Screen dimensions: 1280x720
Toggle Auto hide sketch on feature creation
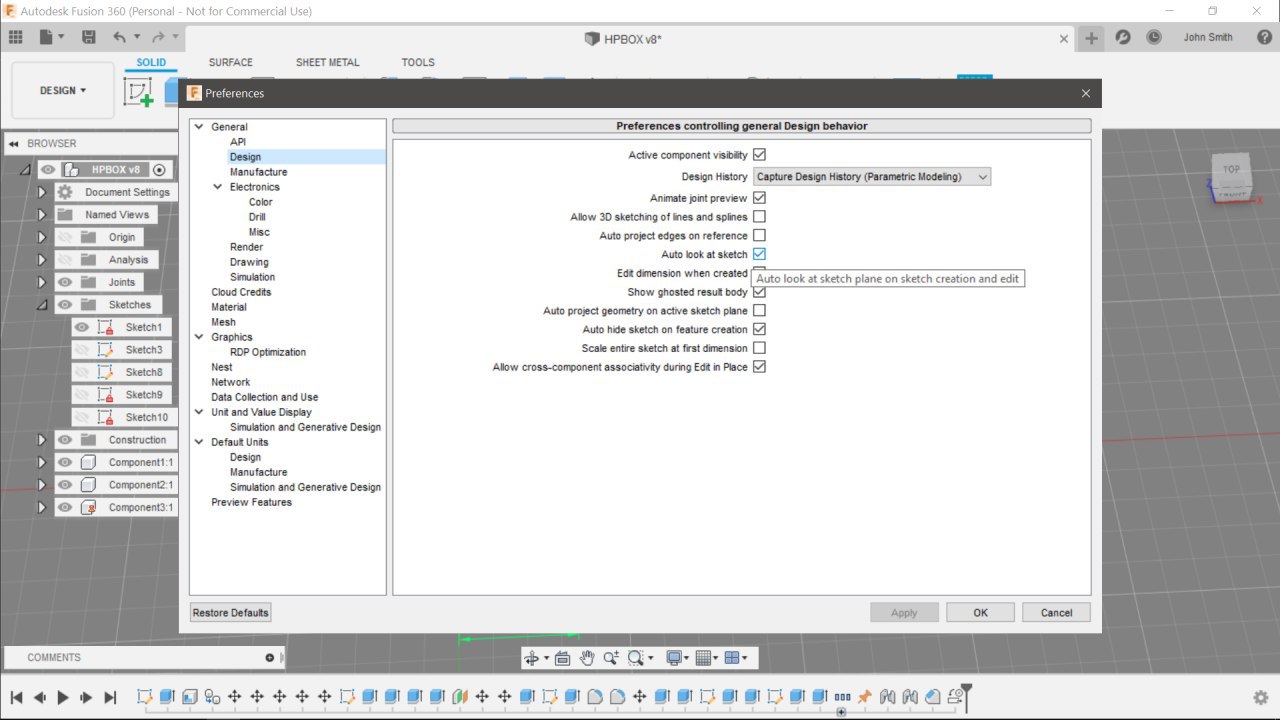(x=759, y=329)
